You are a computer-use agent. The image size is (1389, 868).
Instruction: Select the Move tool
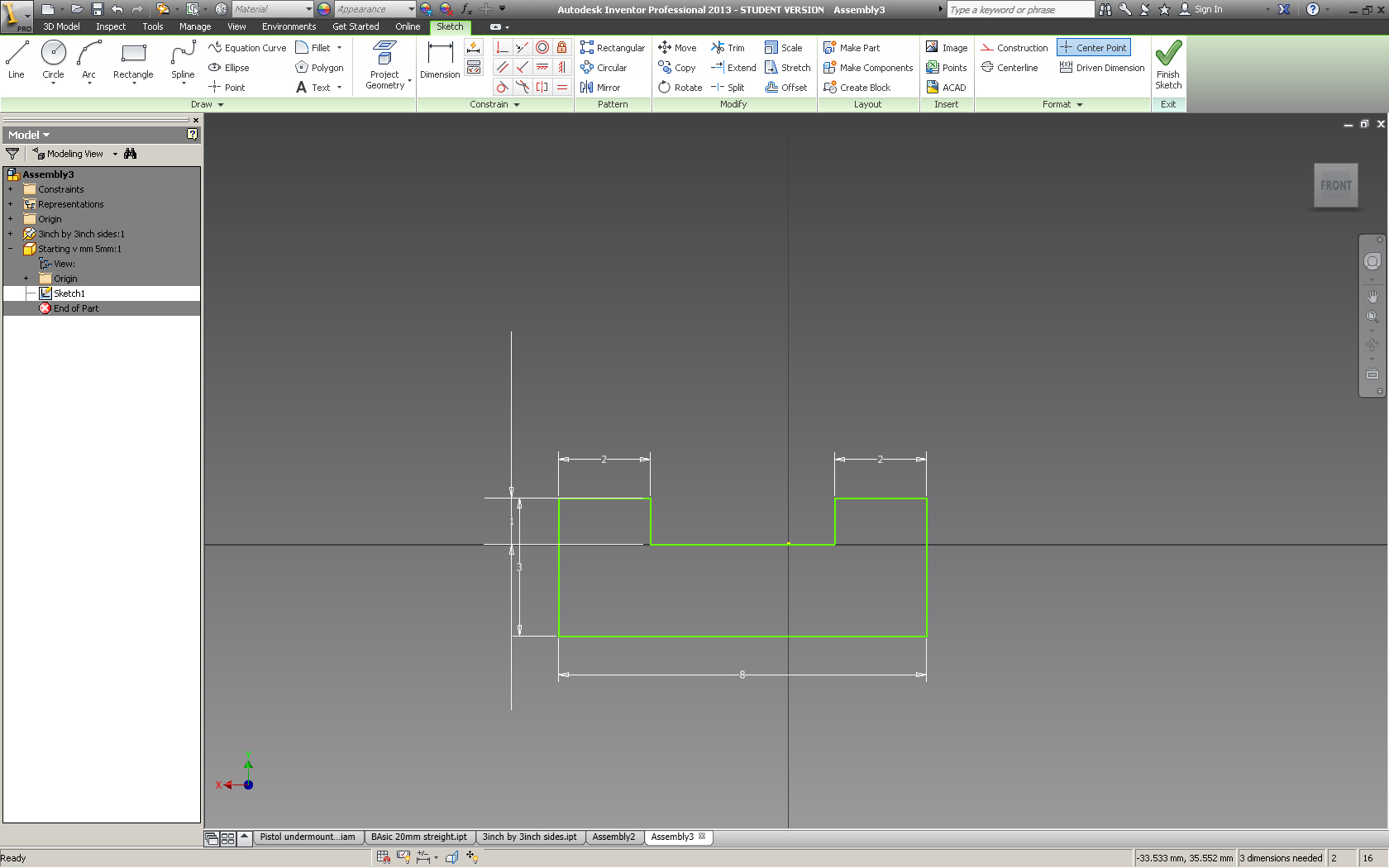coord(677,48)
